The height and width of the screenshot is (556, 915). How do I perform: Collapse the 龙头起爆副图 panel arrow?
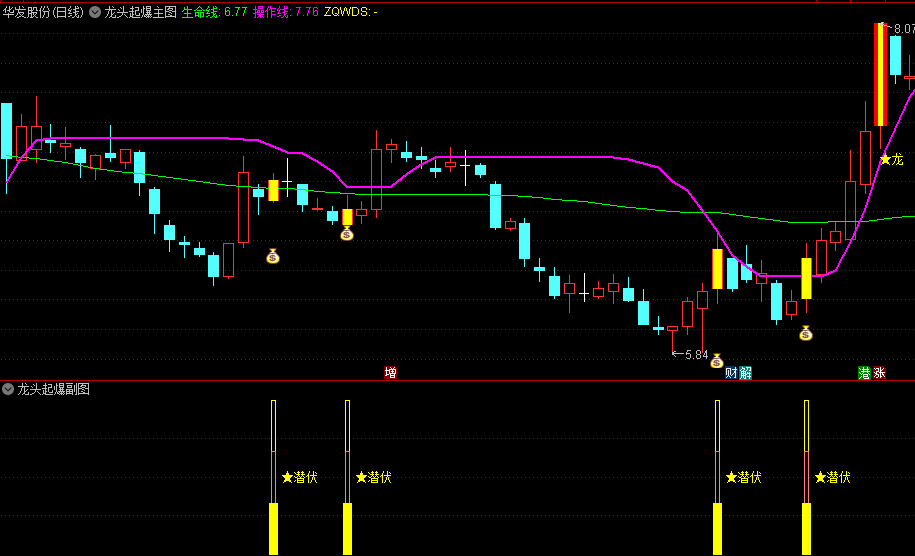tap(8, 389)
